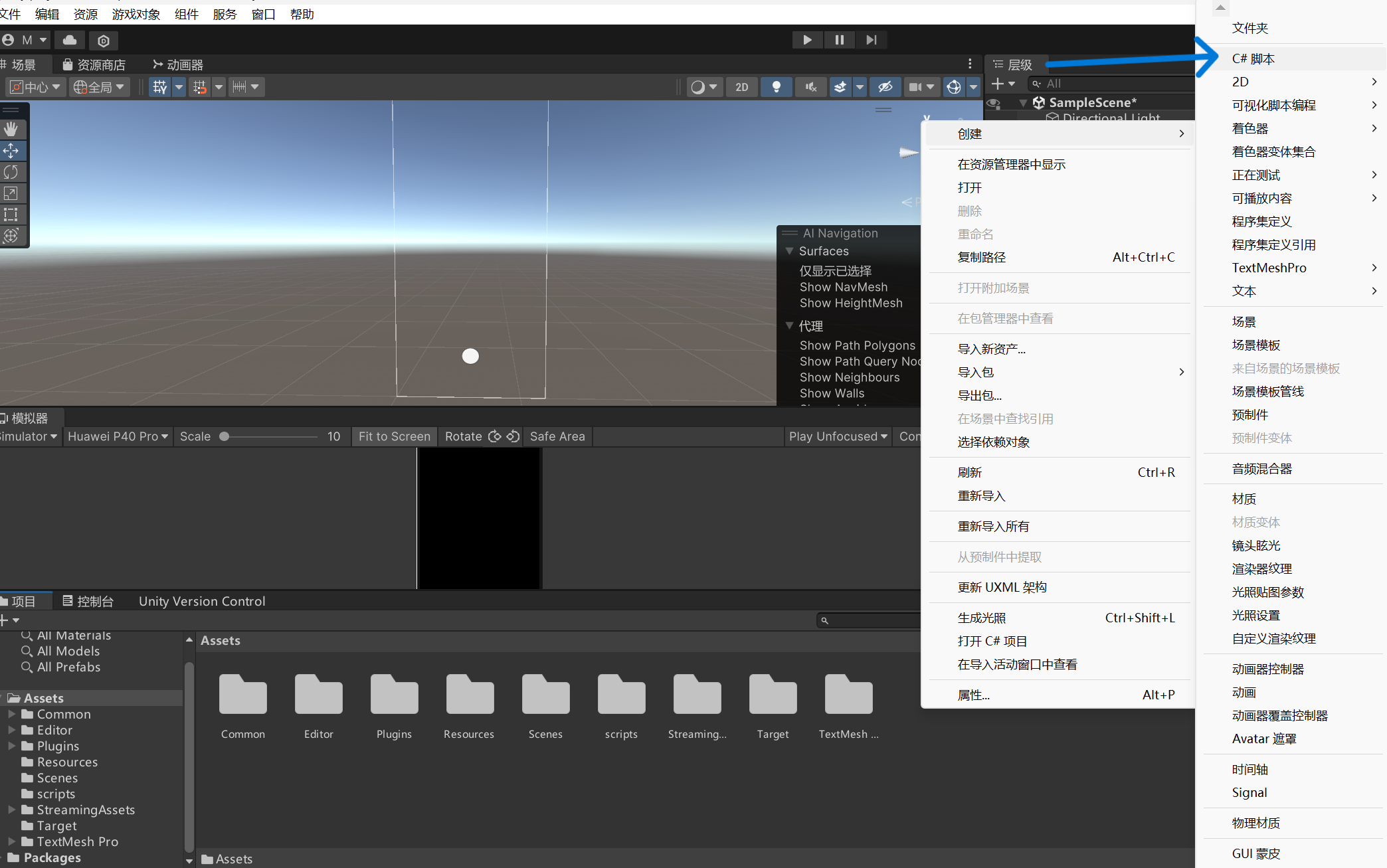Viewport: 1387px width, 868px height.
Task: Click Fit to Screen button
Action: pyautogui.click(x=395, y=436)
